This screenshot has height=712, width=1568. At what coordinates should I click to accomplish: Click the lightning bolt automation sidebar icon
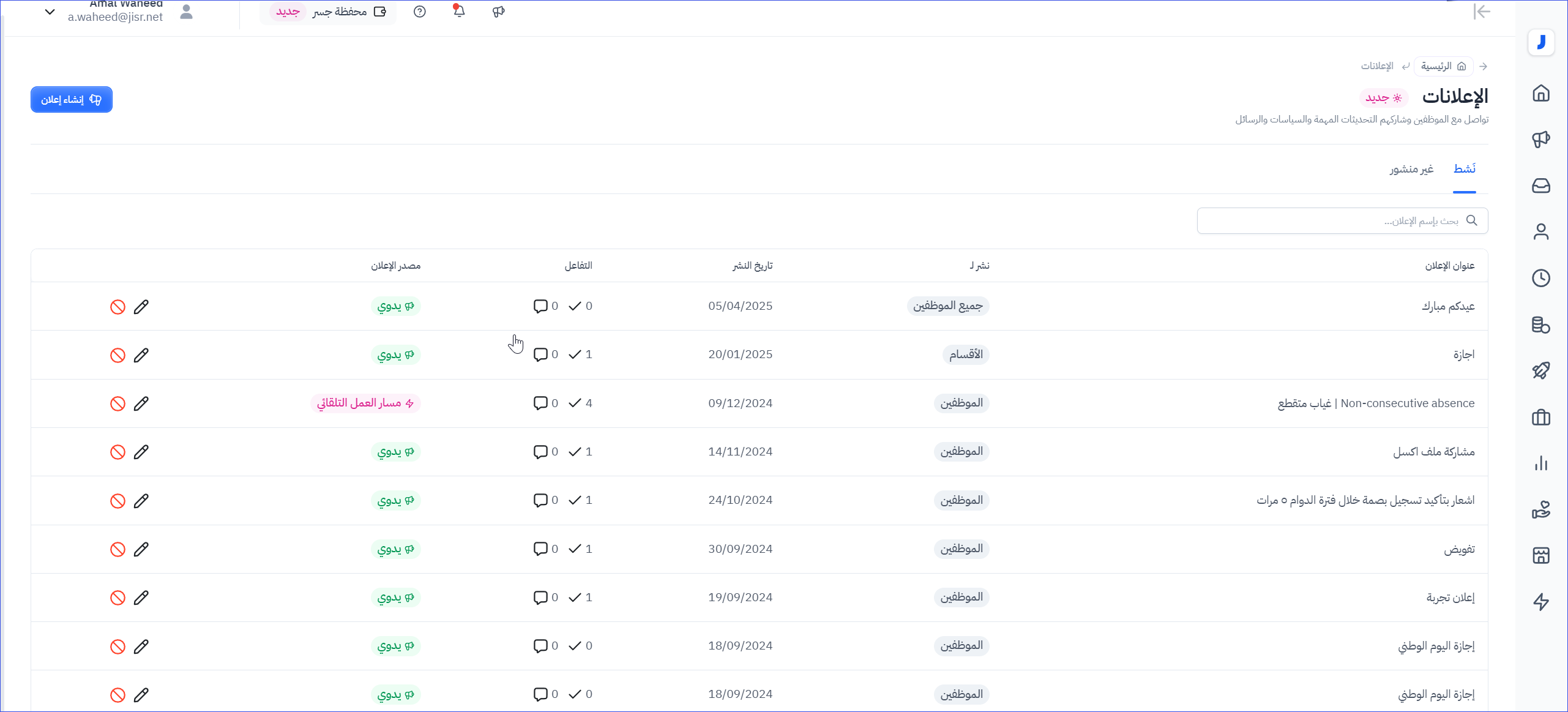pyautogui.click(x=1540, y=602)
